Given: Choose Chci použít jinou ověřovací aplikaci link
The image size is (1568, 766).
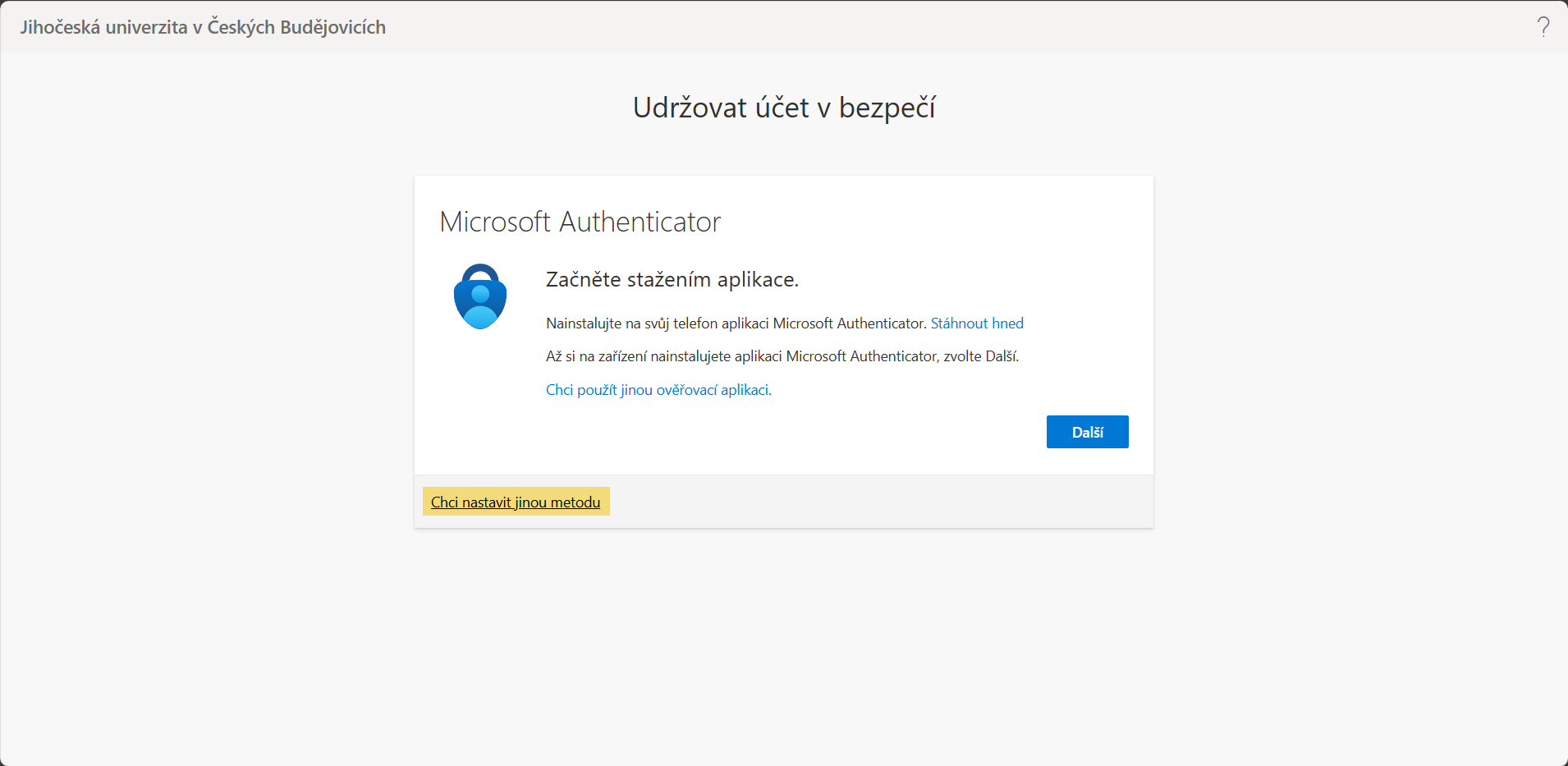Looking at the screenshot, I should 658,390.
